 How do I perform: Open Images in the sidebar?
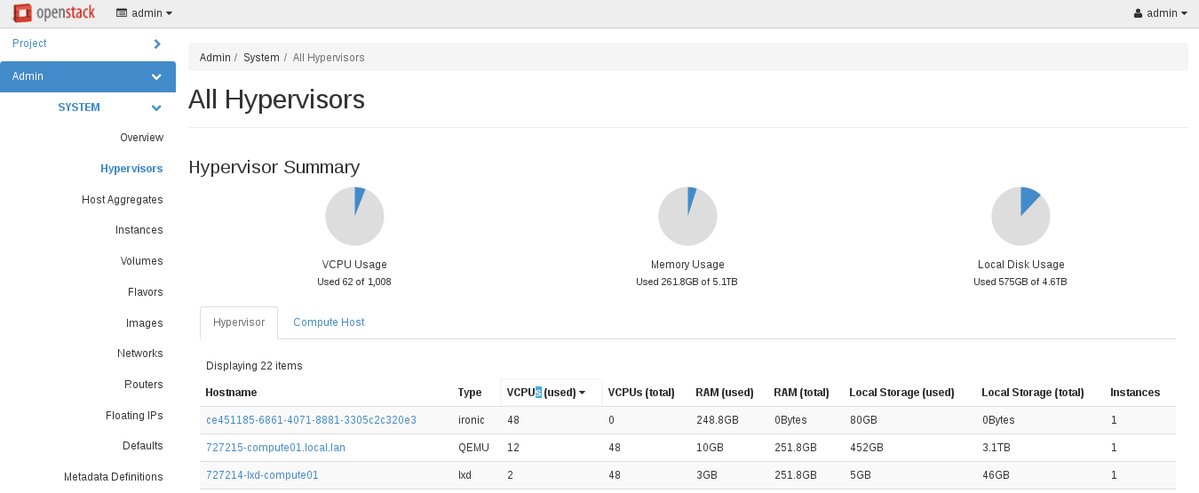coord(145,323)
